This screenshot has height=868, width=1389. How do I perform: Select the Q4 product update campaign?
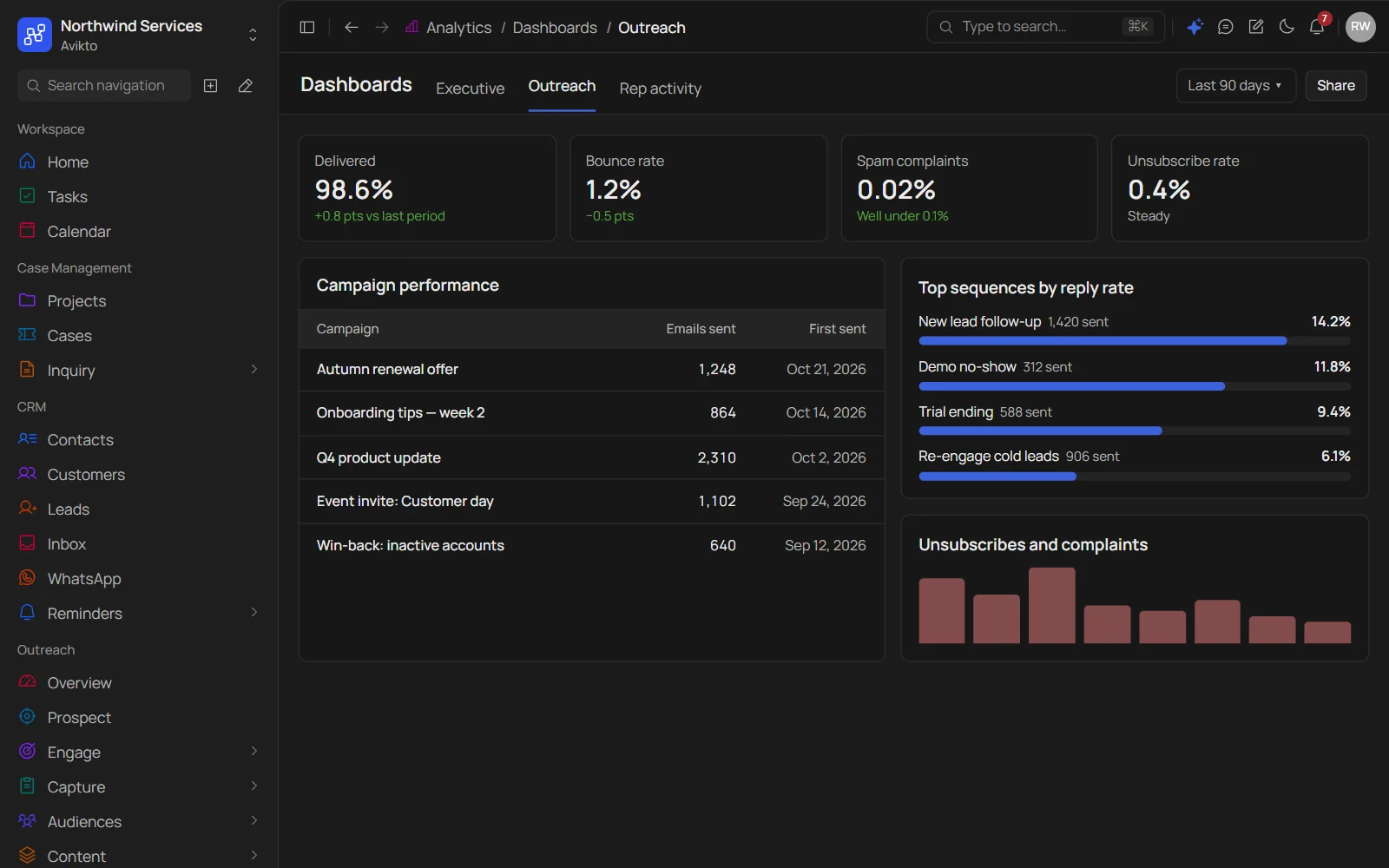pos(591,457)
